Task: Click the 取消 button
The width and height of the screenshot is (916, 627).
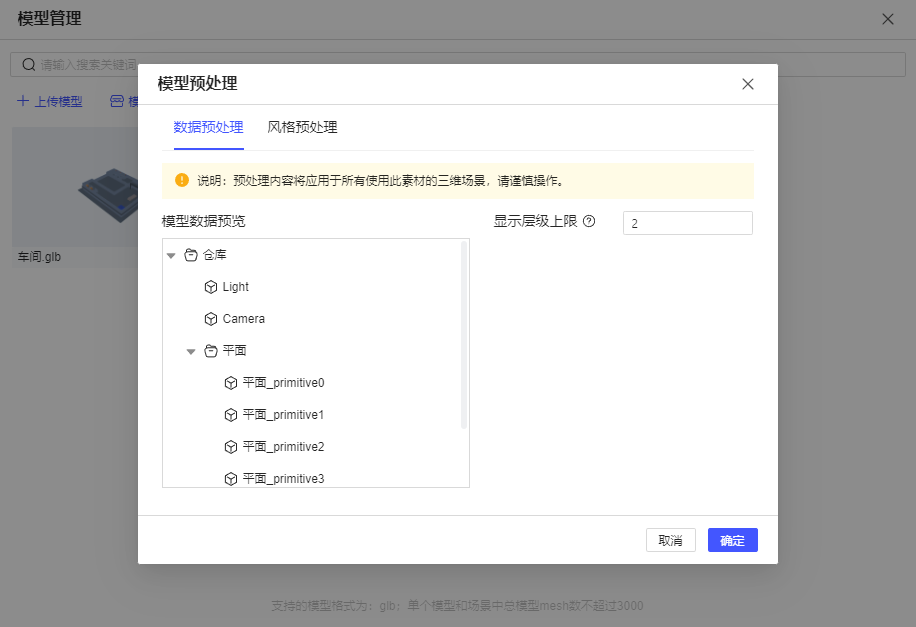Action: (671, 540)
